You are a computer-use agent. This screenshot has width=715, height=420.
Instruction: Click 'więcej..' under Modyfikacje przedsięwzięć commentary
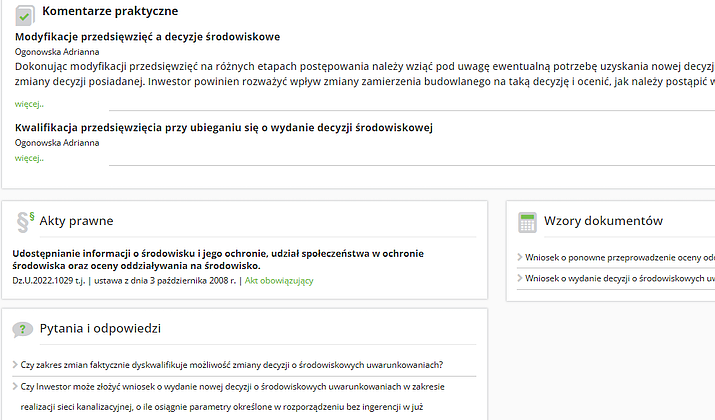[x=29, y=103]
